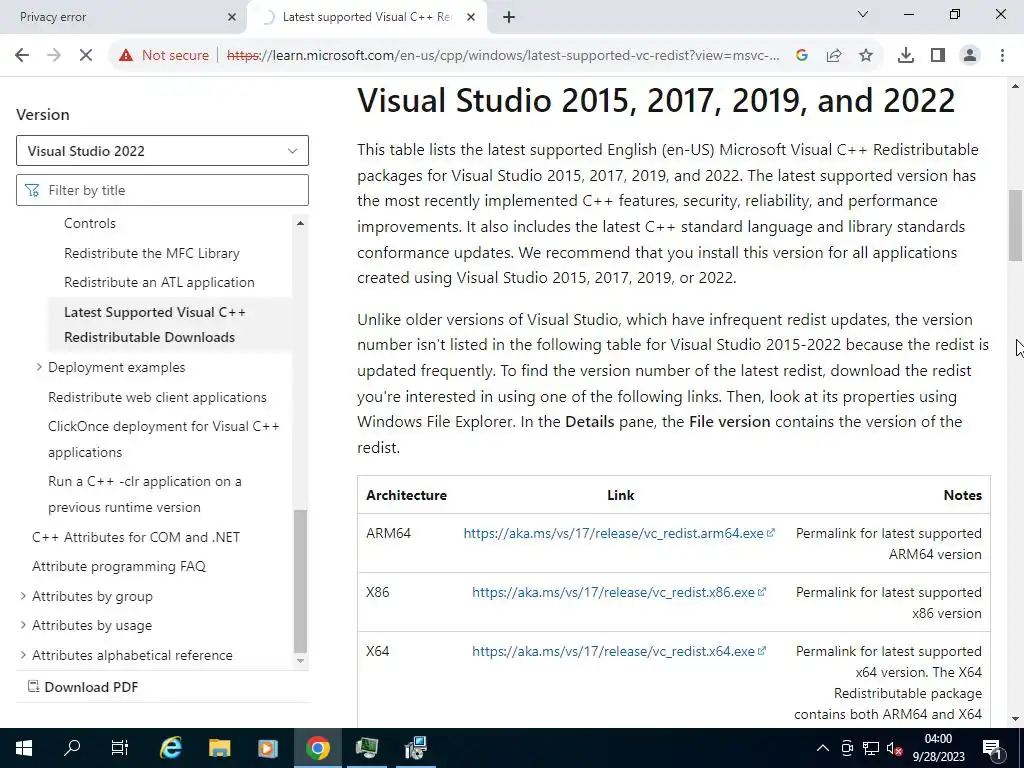Expand Attributes by usage
The height and width of the screenshot is (768, 1024).
[23, 625]
